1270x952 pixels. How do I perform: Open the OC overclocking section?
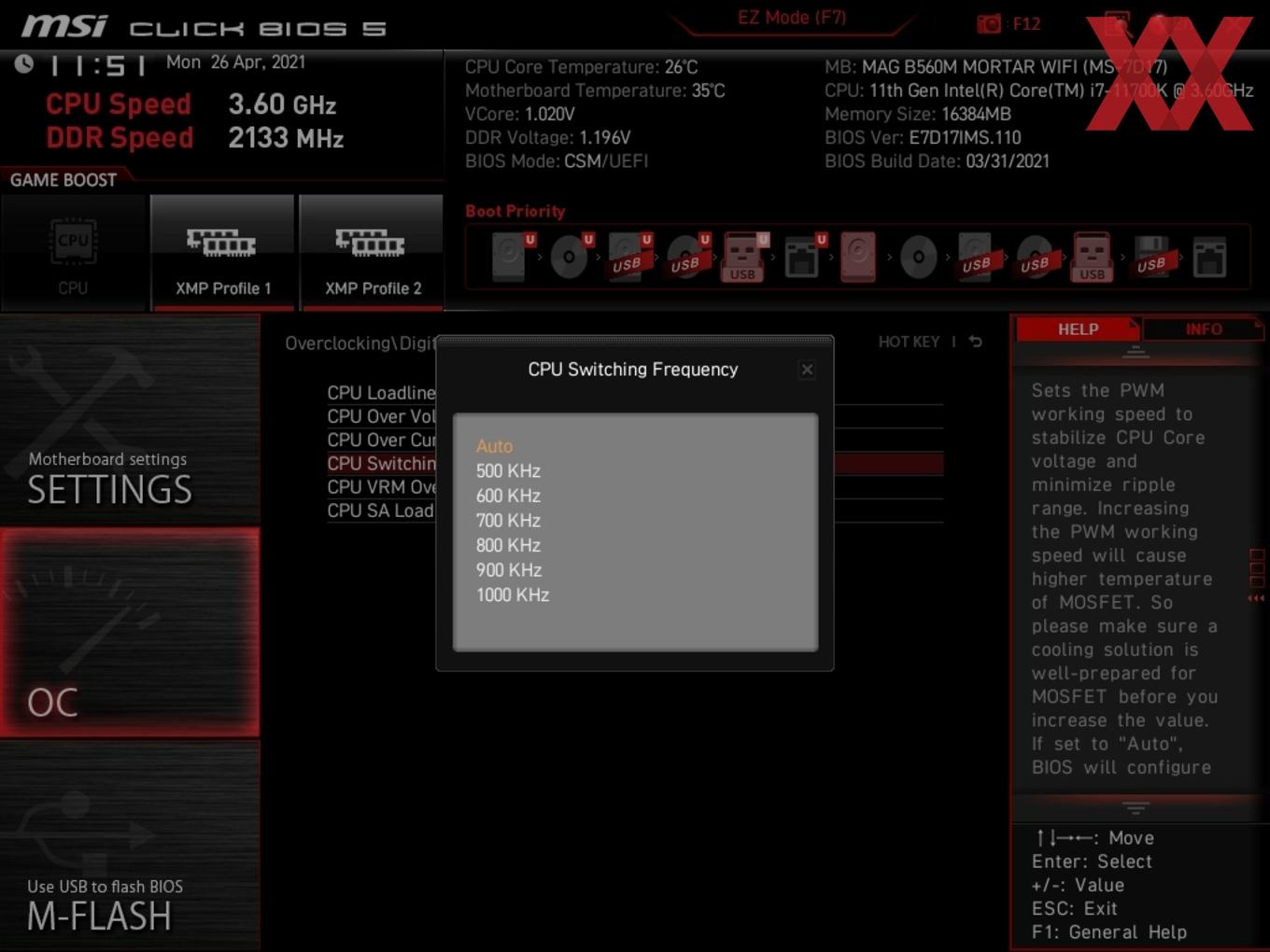click(x=130, y=633)
